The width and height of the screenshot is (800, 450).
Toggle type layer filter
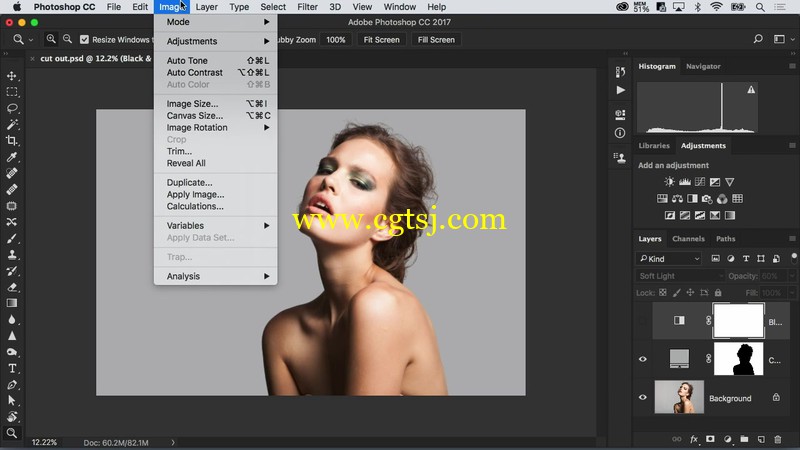[x=746, y=259]
